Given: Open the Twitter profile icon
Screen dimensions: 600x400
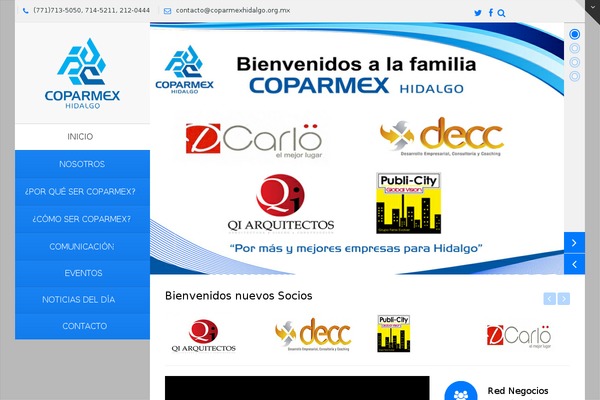Looking at the screenshot, I should (478, 13).
